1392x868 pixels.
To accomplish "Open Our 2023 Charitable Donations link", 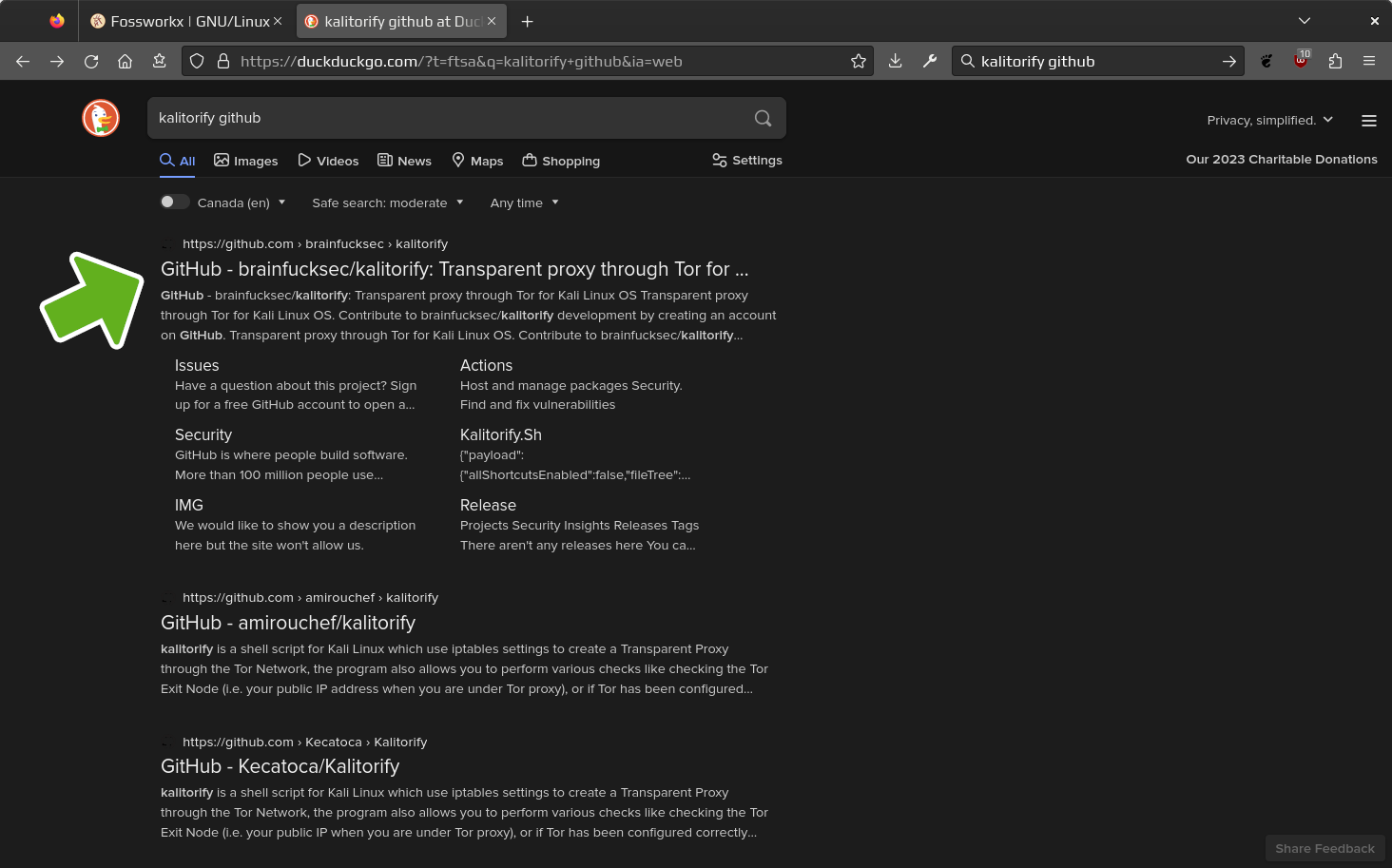I will (1281, 159).
